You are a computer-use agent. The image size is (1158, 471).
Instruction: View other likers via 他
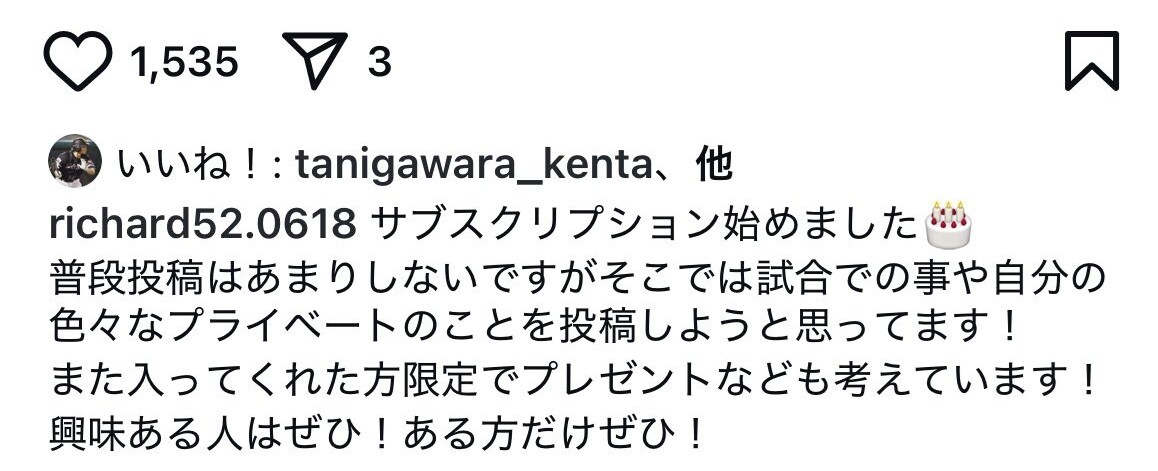(715, 165)
